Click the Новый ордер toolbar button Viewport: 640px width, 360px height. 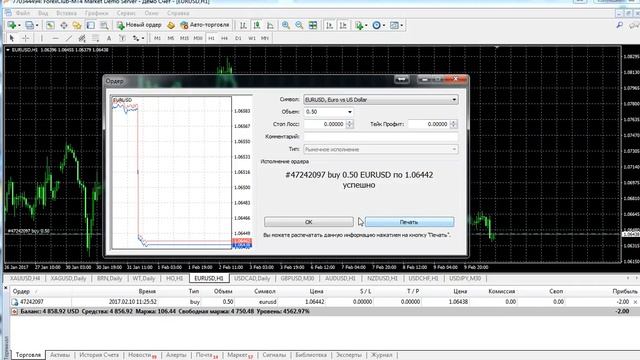139,25
